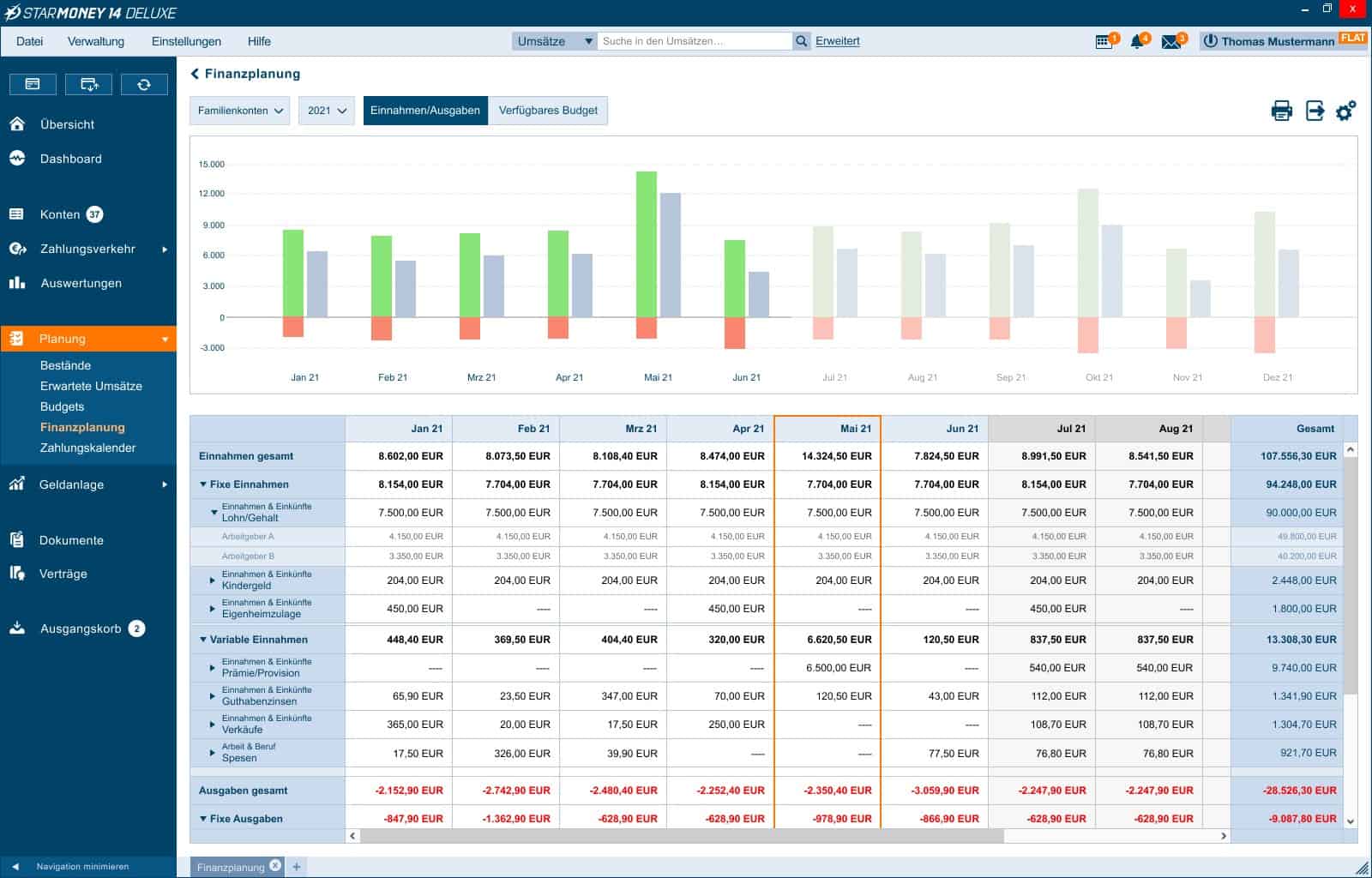The height and width of the screenshot is (878, 1372).
Task: Click Navigation minimieren at sidebar bottom
Action: click(82, 866)
